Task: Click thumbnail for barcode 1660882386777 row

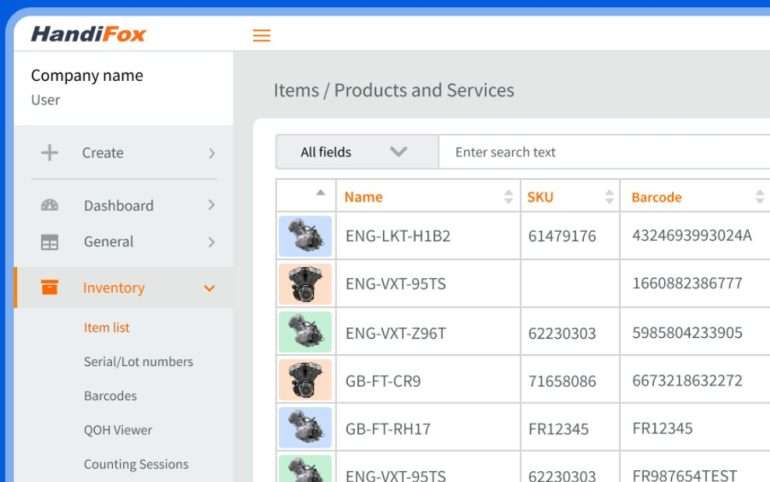Action: coord(305,284)
